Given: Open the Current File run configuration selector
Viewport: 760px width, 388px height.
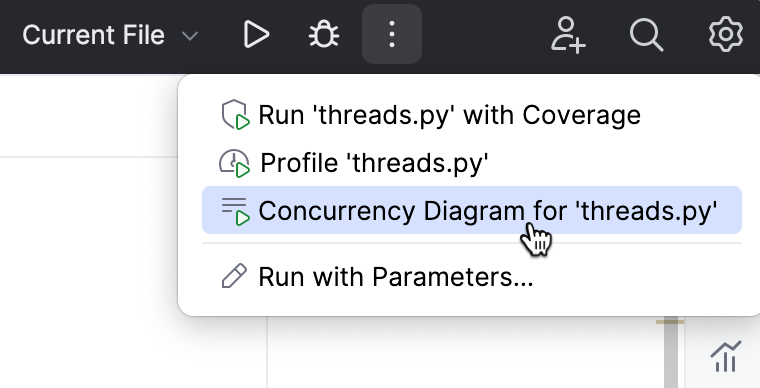Looking at the screenshot, I should [110, 35].
